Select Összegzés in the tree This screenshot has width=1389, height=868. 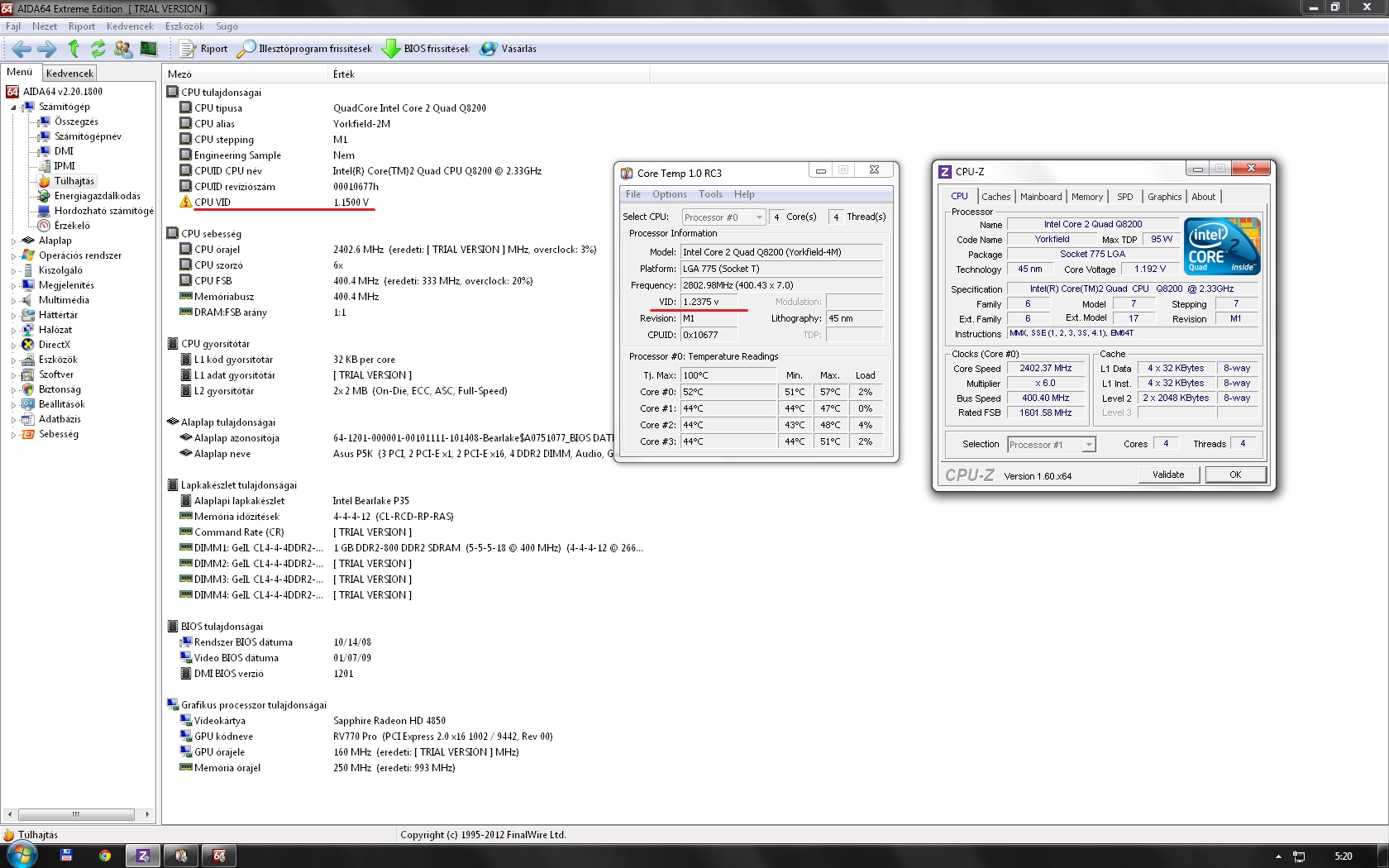click(76, 122)
